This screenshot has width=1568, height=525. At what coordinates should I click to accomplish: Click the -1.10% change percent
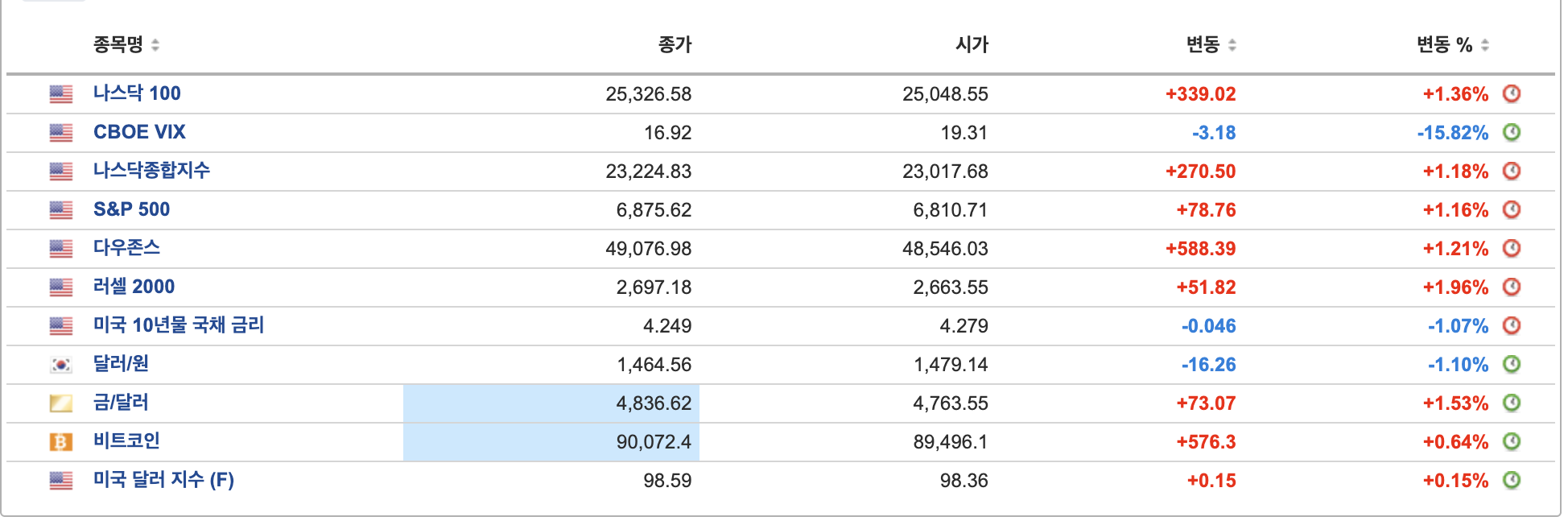[1458, 365]
